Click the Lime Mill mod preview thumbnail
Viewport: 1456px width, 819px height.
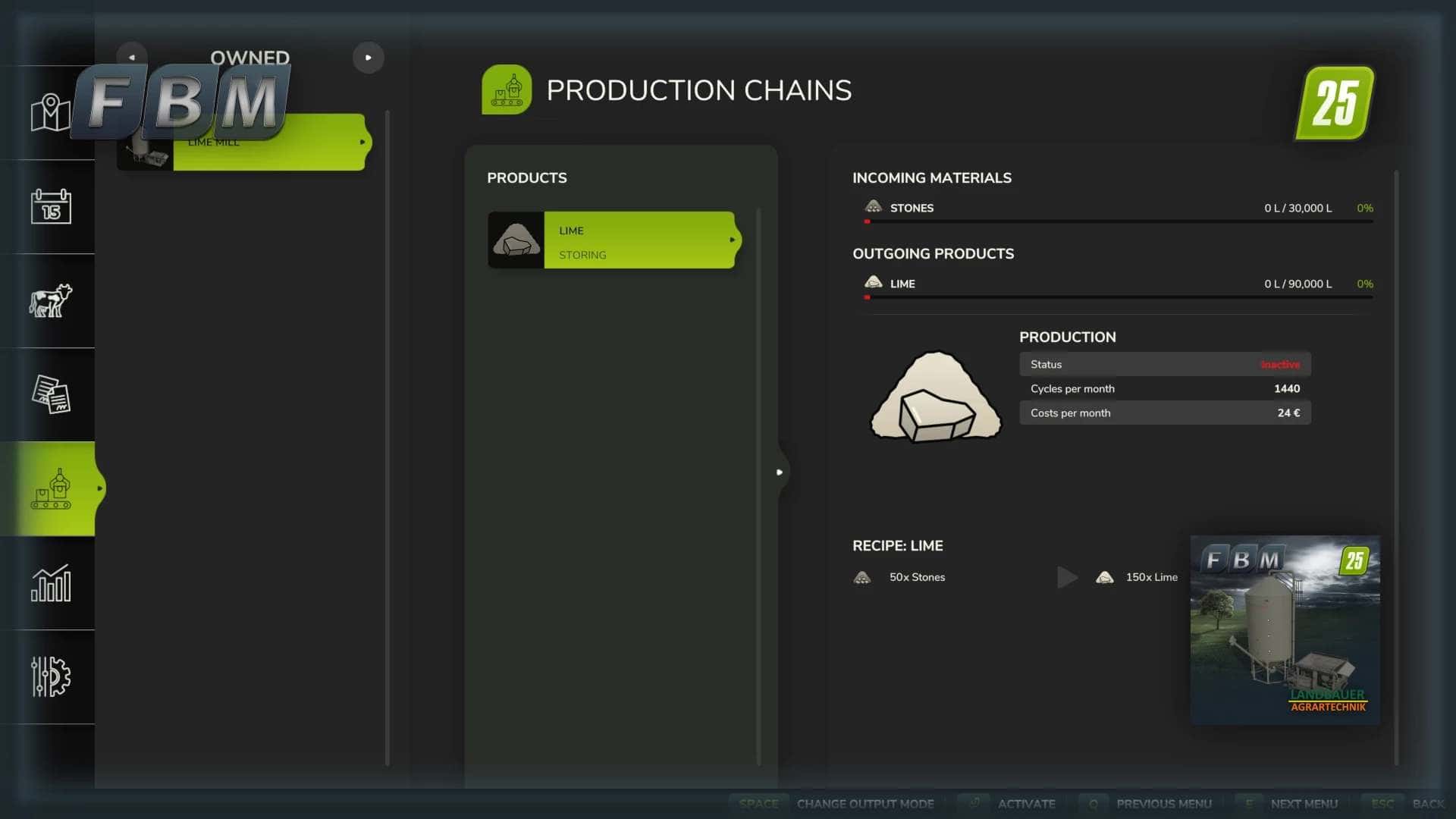coord(1285,629)
